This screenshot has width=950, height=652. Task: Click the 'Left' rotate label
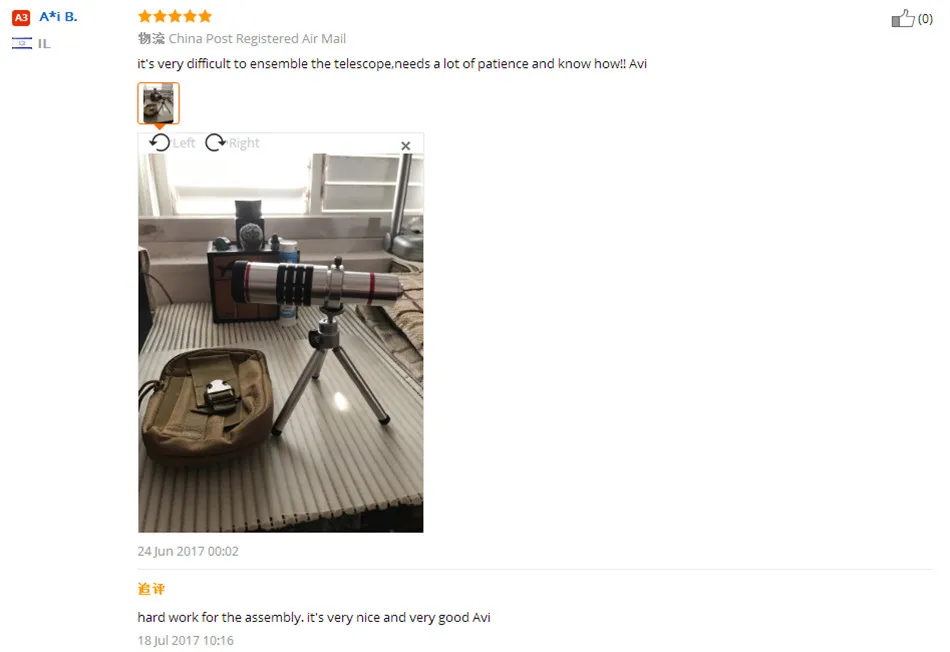184,143
